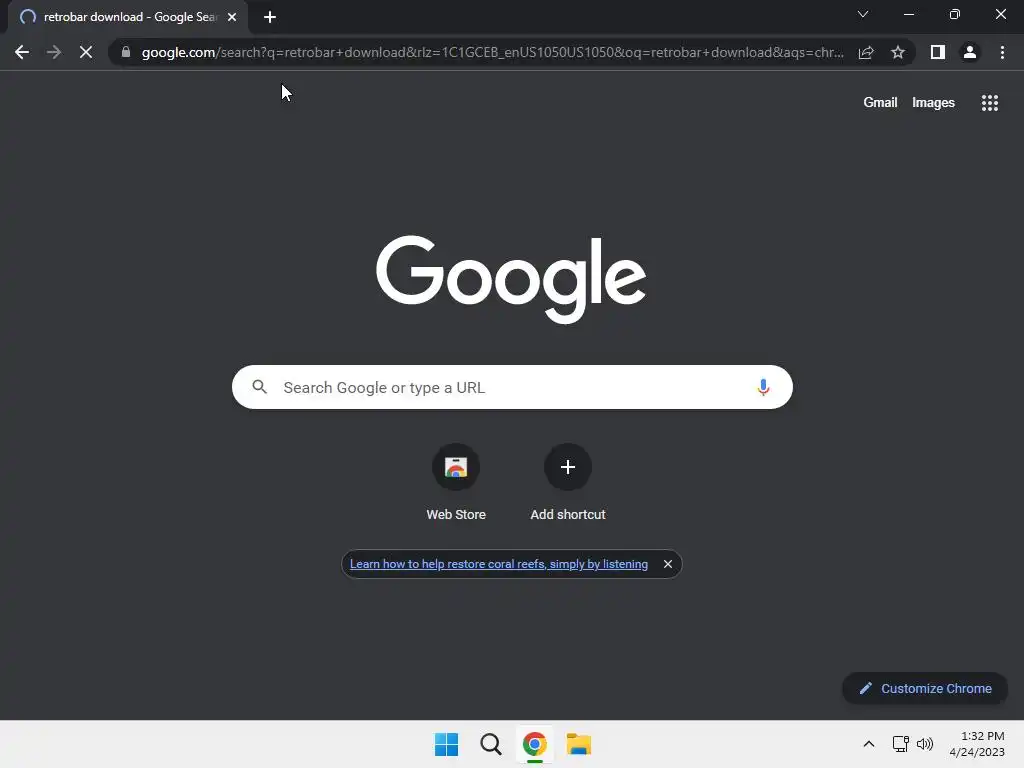Open network status tray icon
The image size is (1024, 768).
[x=901, y=744]
